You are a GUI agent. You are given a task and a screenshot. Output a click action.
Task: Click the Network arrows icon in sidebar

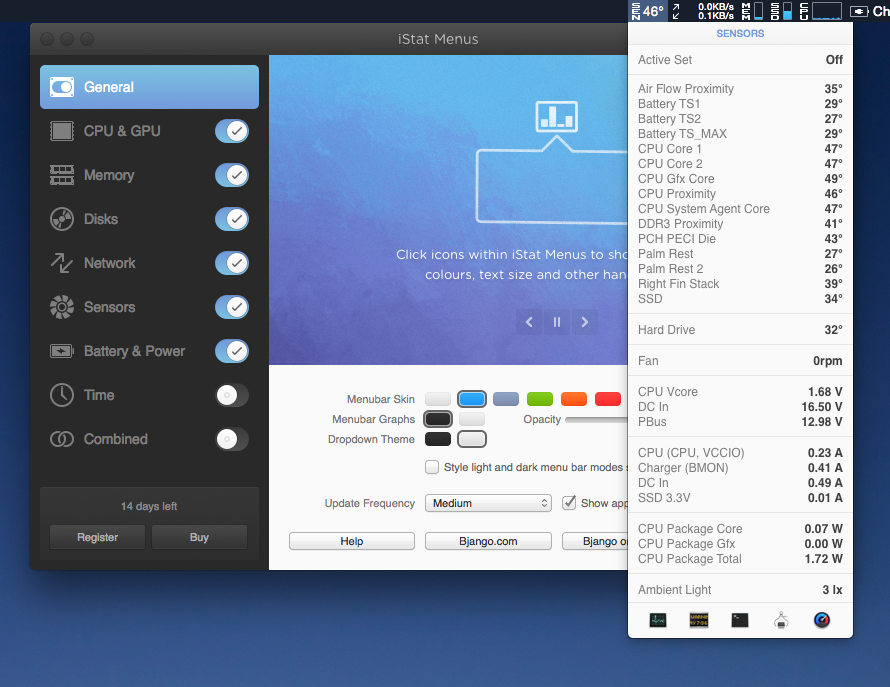[x=62, y=263]
